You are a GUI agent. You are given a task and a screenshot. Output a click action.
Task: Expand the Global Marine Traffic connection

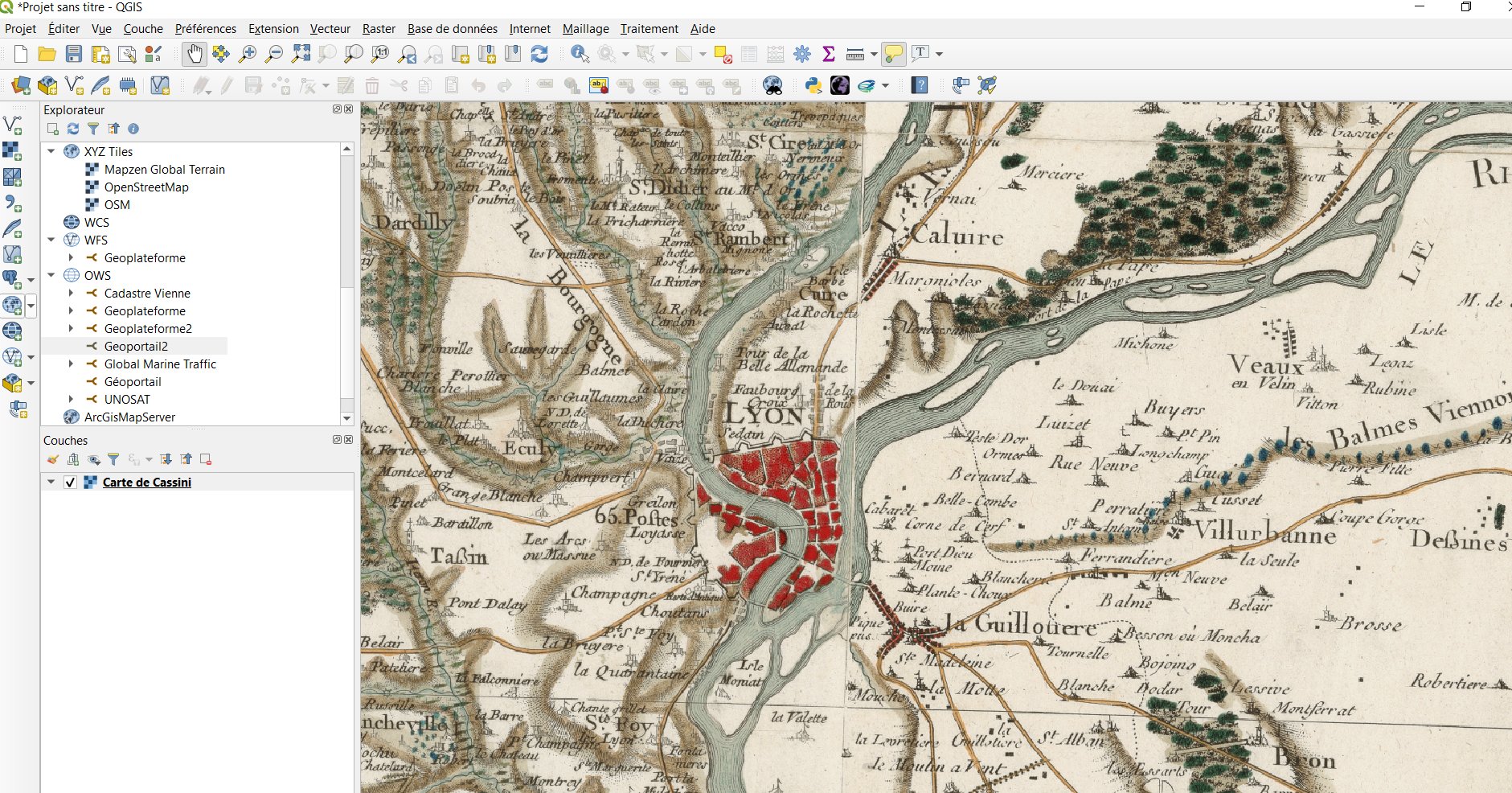tap(72, 364)
